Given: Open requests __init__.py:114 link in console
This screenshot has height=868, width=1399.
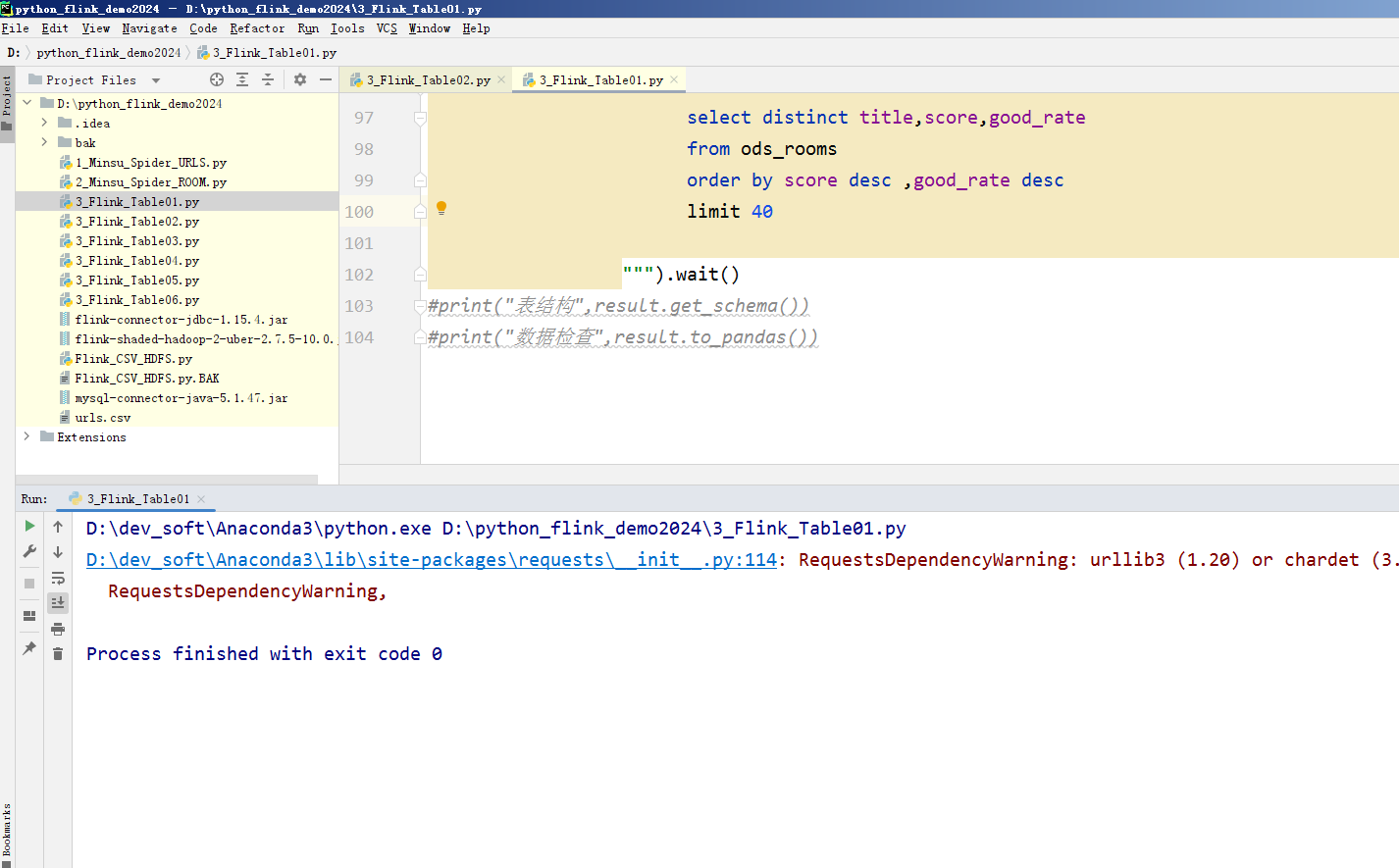Looking at the screenshot, I should click(x=432, y=560).
